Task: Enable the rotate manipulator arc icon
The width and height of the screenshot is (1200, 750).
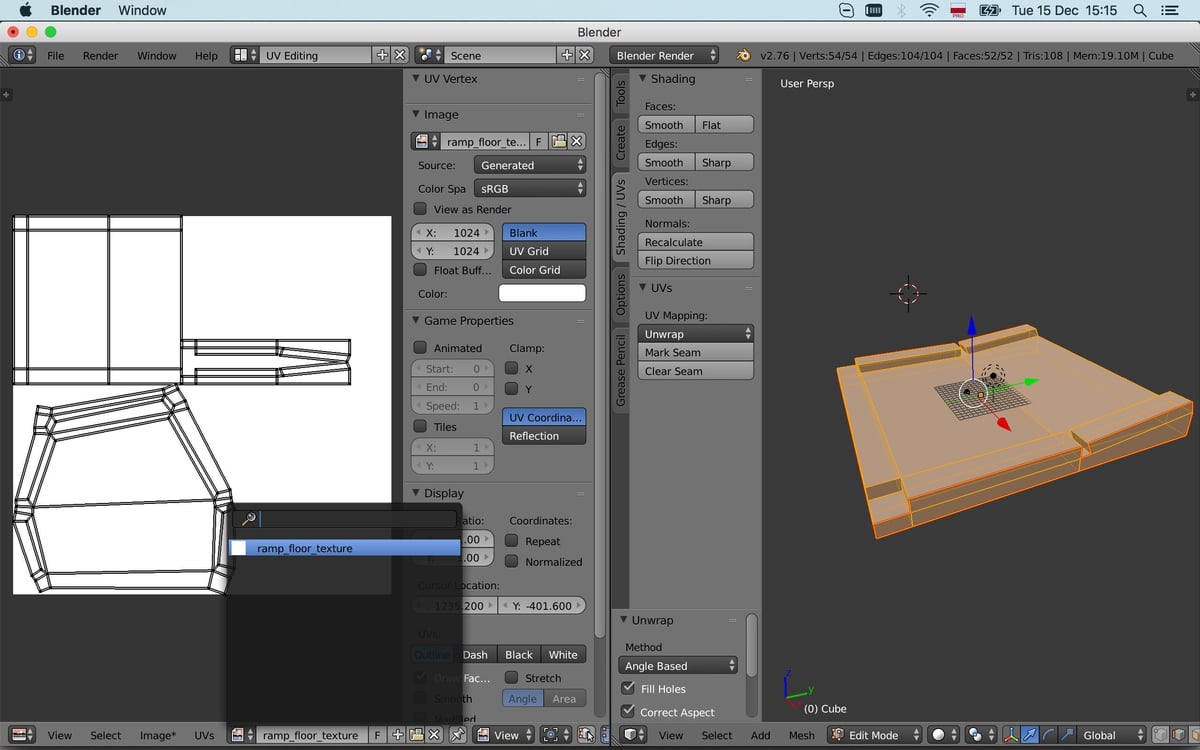Action: click(x=1049, y=735)
